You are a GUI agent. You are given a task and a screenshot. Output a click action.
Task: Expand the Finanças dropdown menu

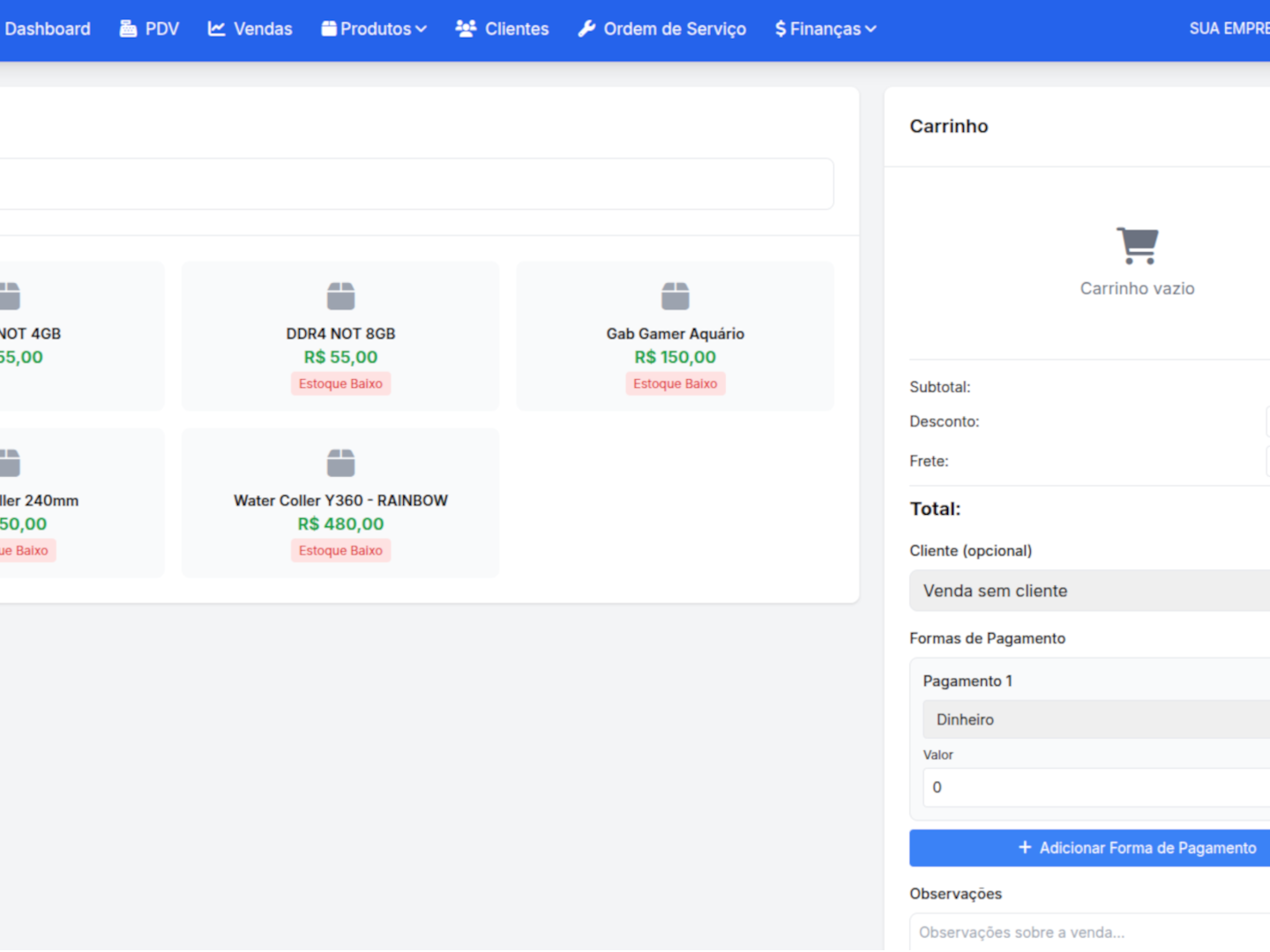click(825, 29)
